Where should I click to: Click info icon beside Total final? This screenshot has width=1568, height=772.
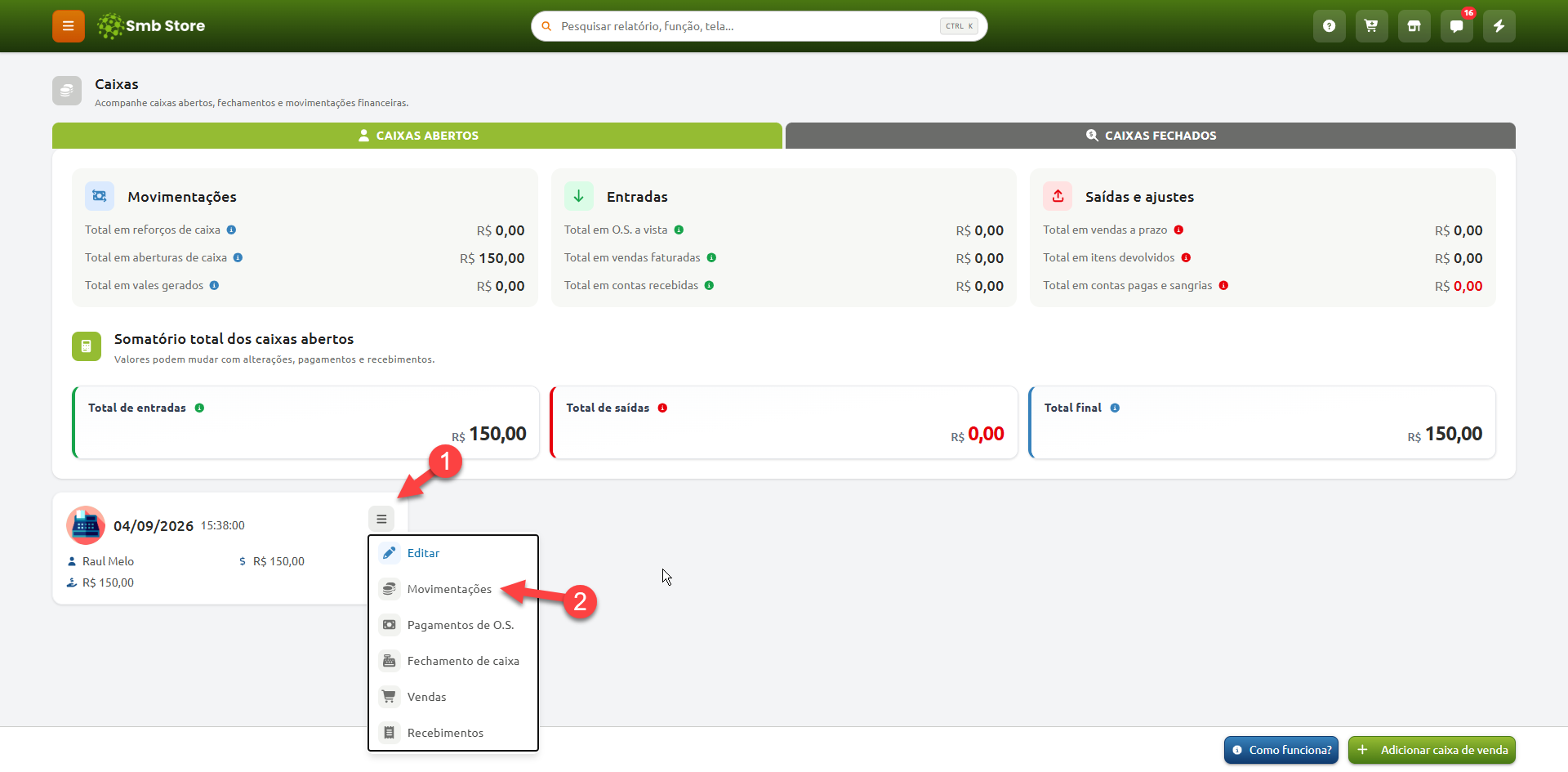point(1116,408)
